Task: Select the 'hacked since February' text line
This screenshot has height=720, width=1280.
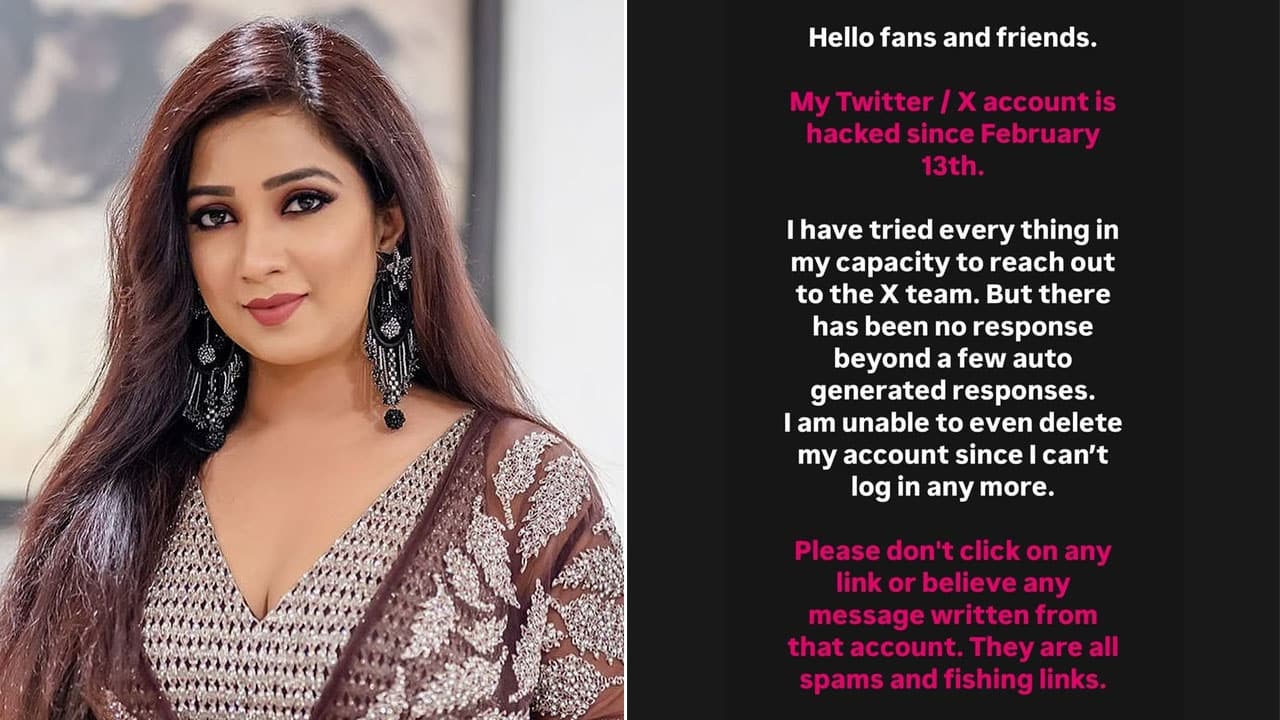Action: pos(952,134)
